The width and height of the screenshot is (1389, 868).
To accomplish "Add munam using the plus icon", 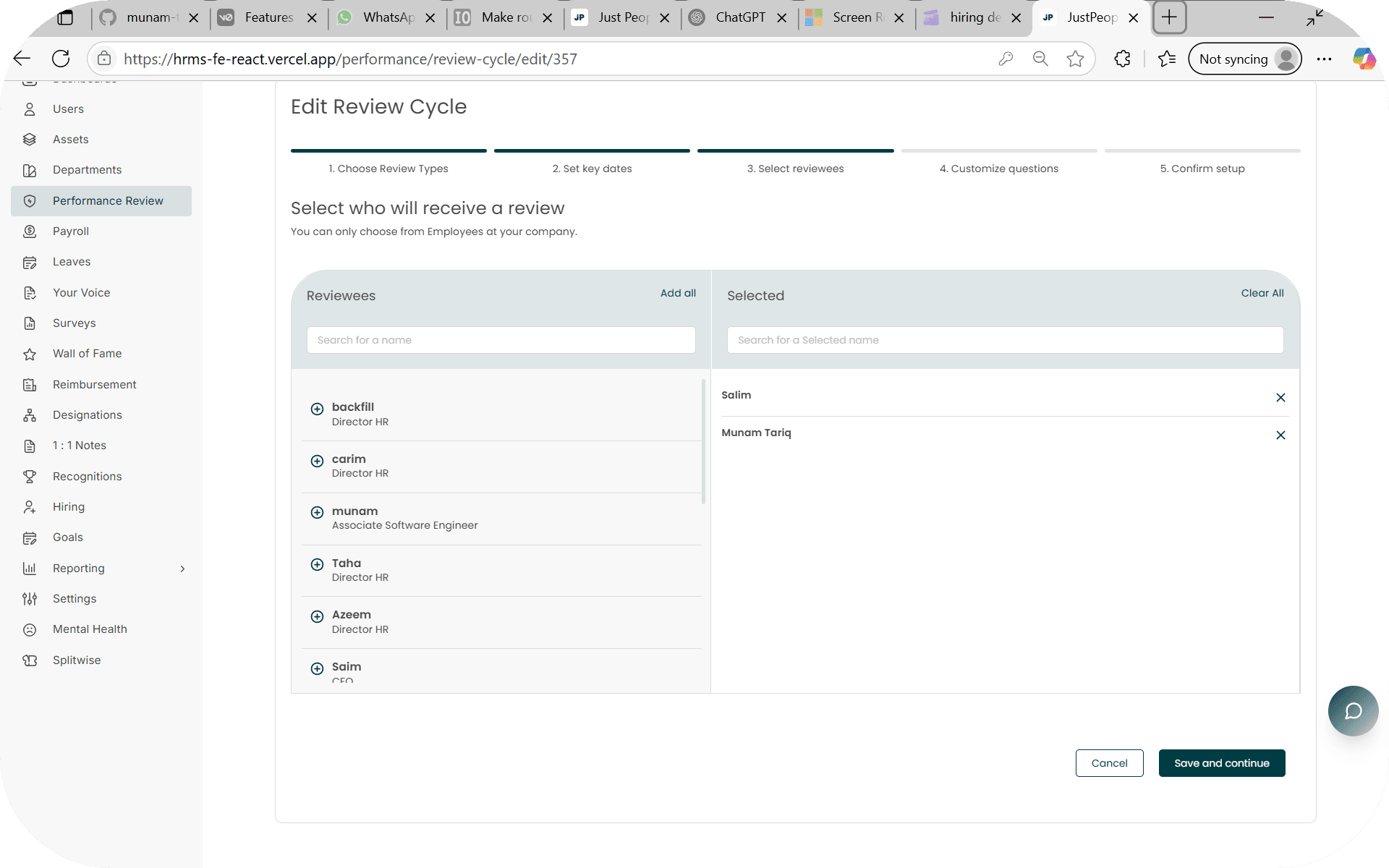I will tap(317, 513).
